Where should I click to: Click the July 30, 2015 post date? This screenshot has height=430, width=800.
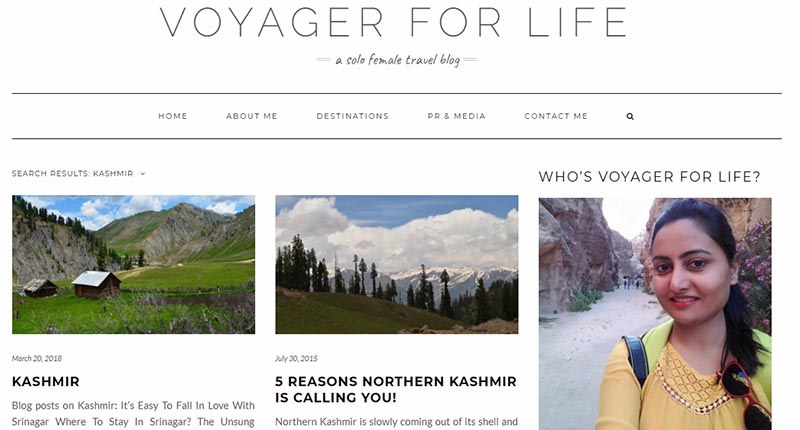coord(296,359)
